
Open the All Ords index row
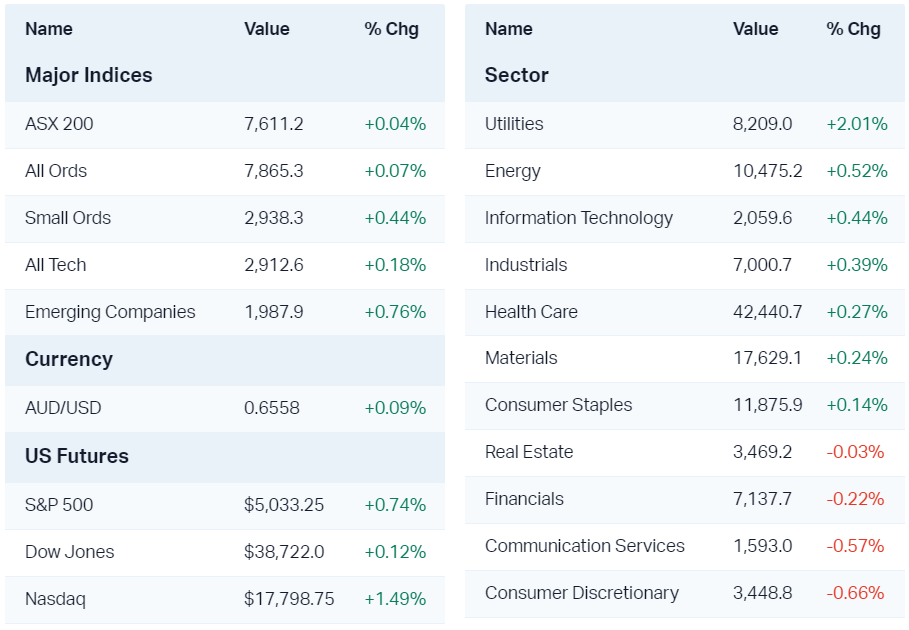(56, 171)
